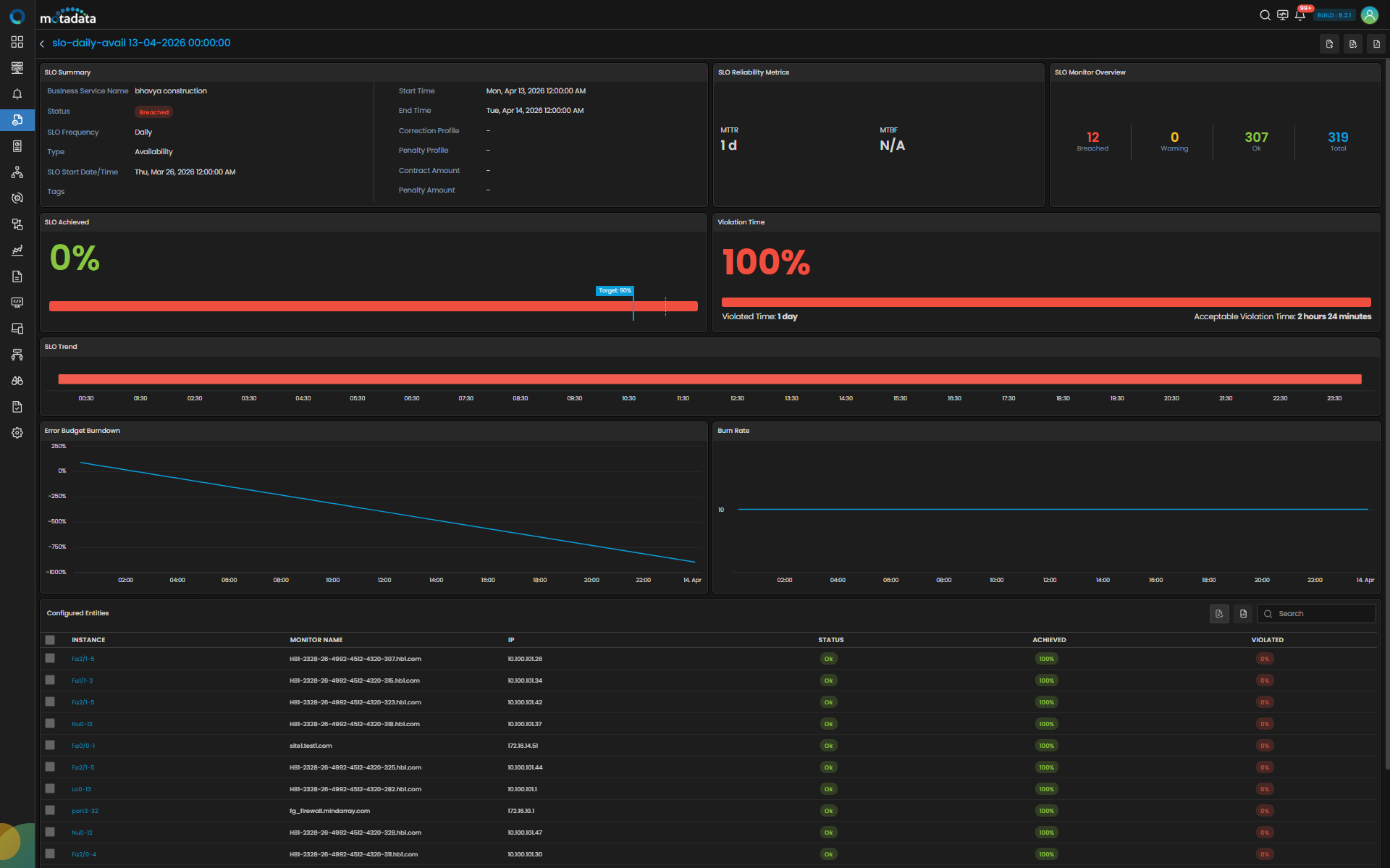Export Configured Entities using second export icon
Viewport: 1390px width, 868px height.
tap(1243, 614)
